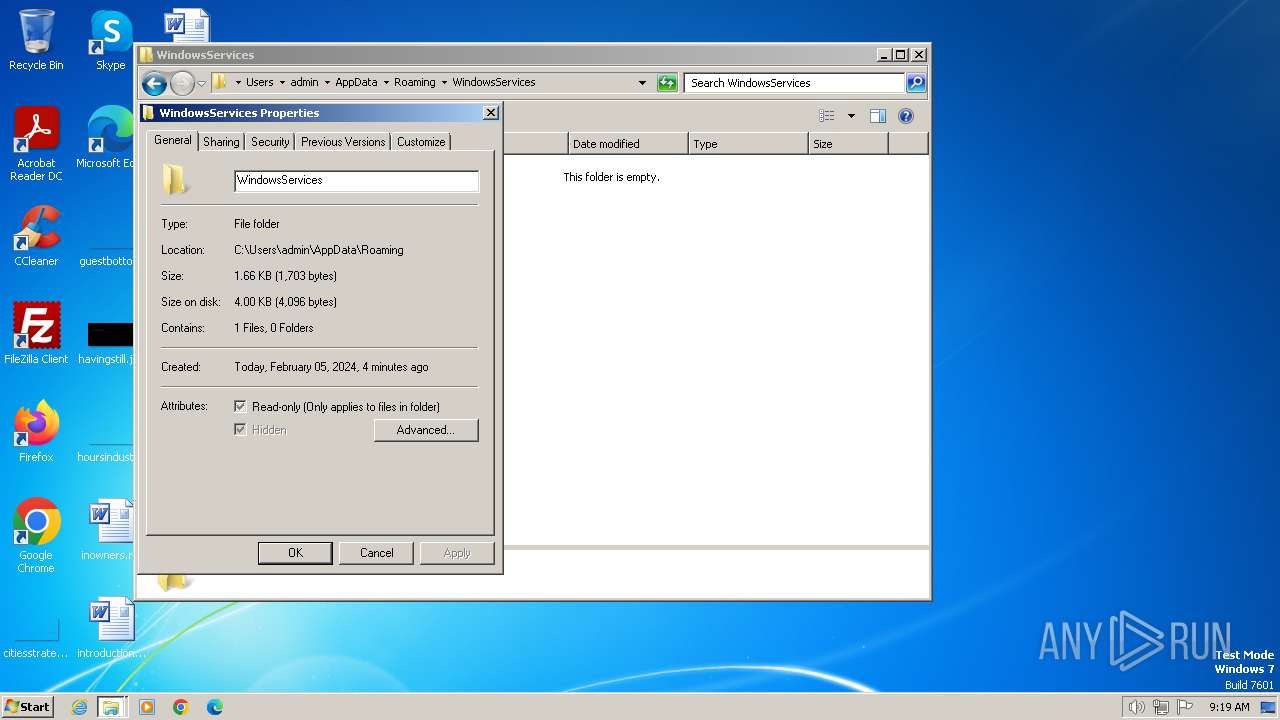Click the Cancel button
The width and height of the screenshot is (1280, 720).
(376, 553)
